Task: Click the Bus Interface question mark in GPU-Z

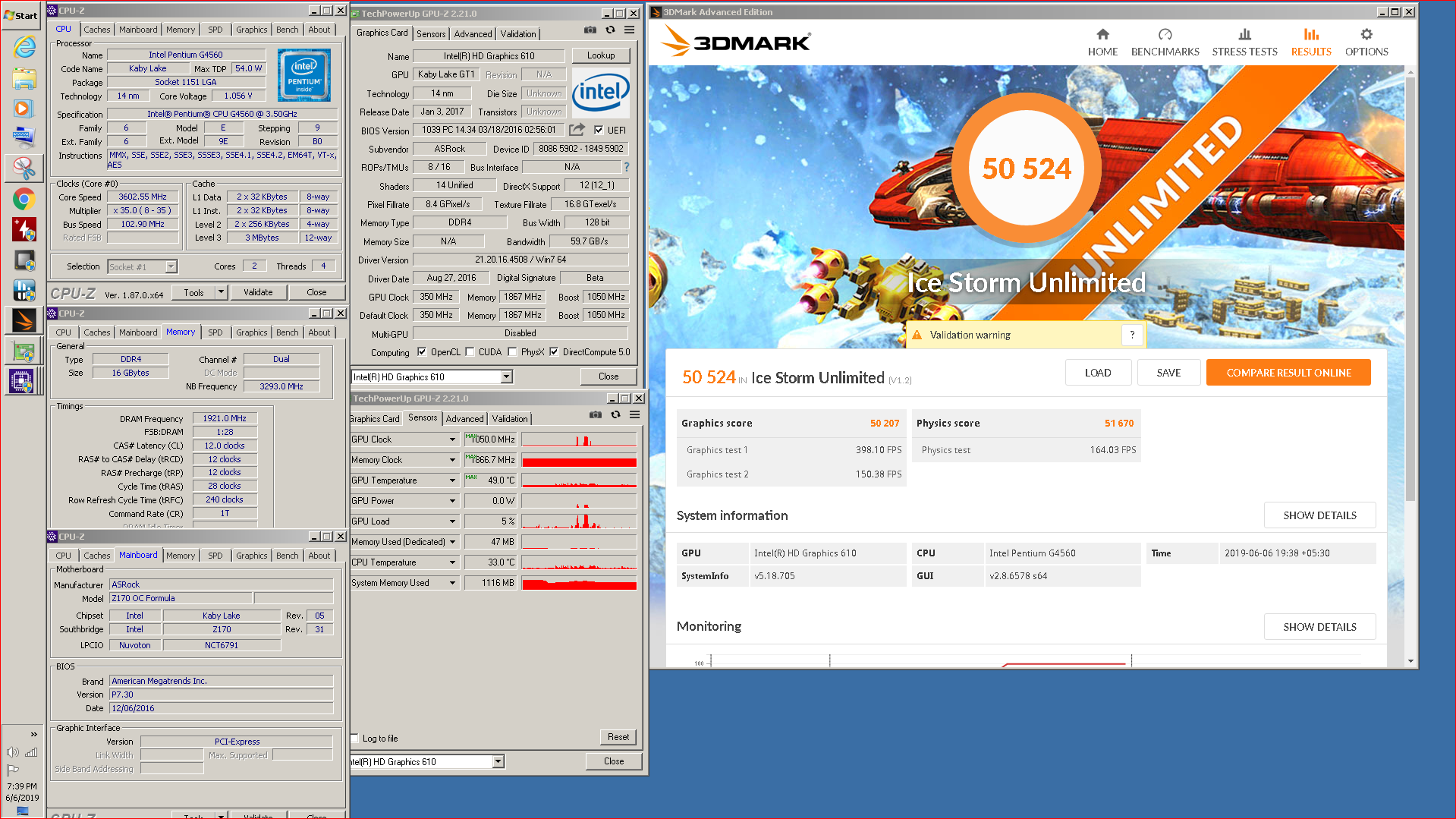Action: tap(626, 167)
